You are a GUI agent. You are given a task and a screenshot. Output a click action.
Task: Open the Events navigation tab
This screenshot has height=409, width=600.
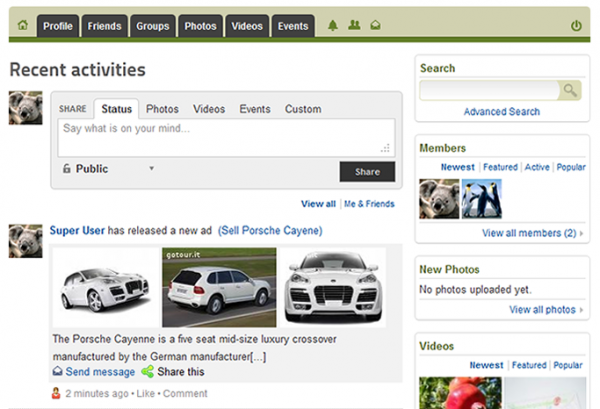[x=293, y=26]
